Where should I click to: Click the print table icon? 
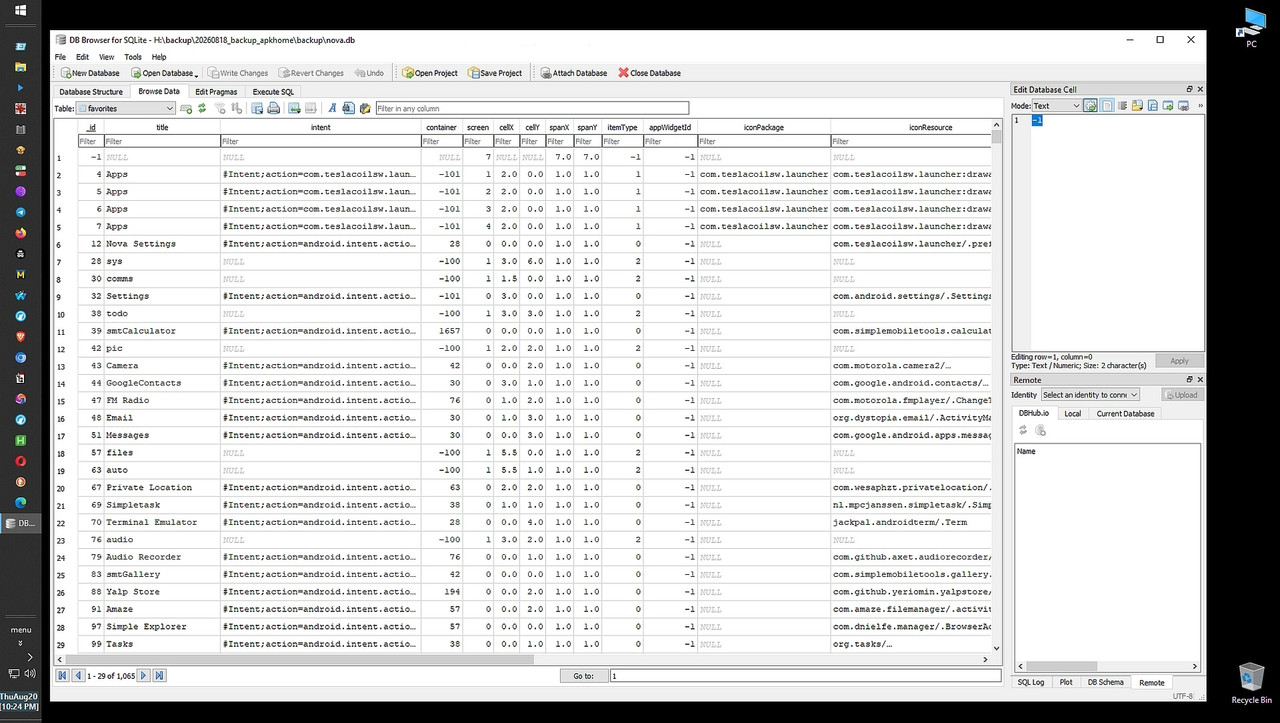tap(273, 108)
